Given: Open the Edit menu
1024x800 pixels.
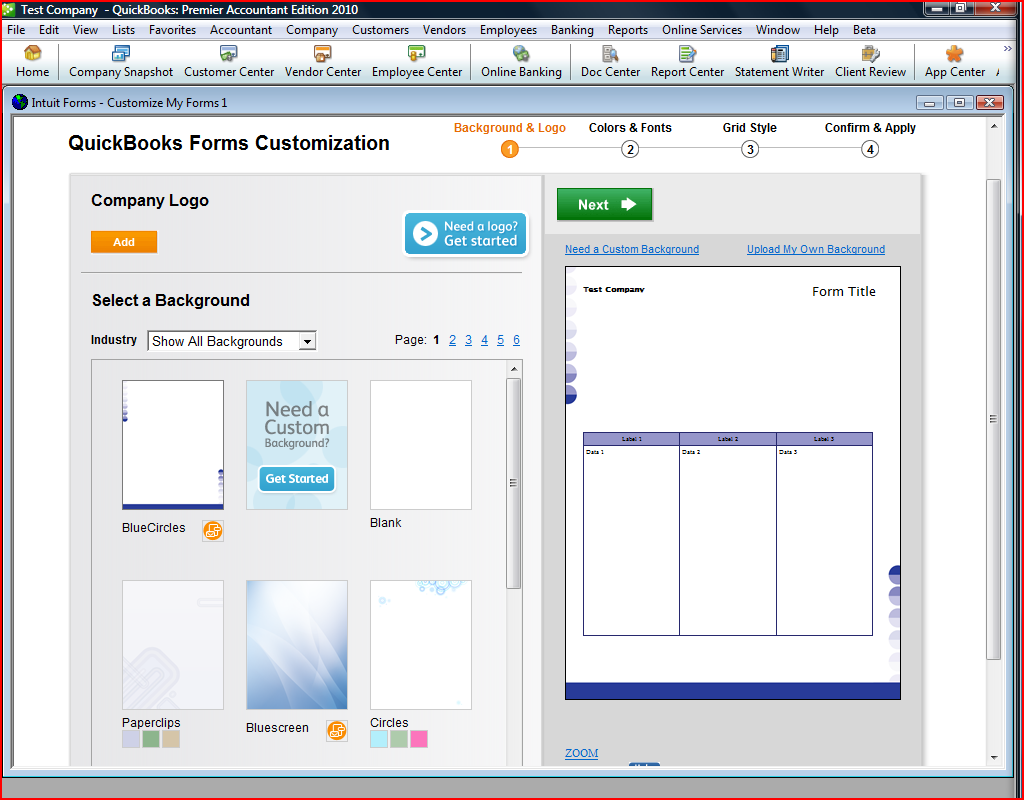Looking at the screenshot, I should (x=49, y=30).
